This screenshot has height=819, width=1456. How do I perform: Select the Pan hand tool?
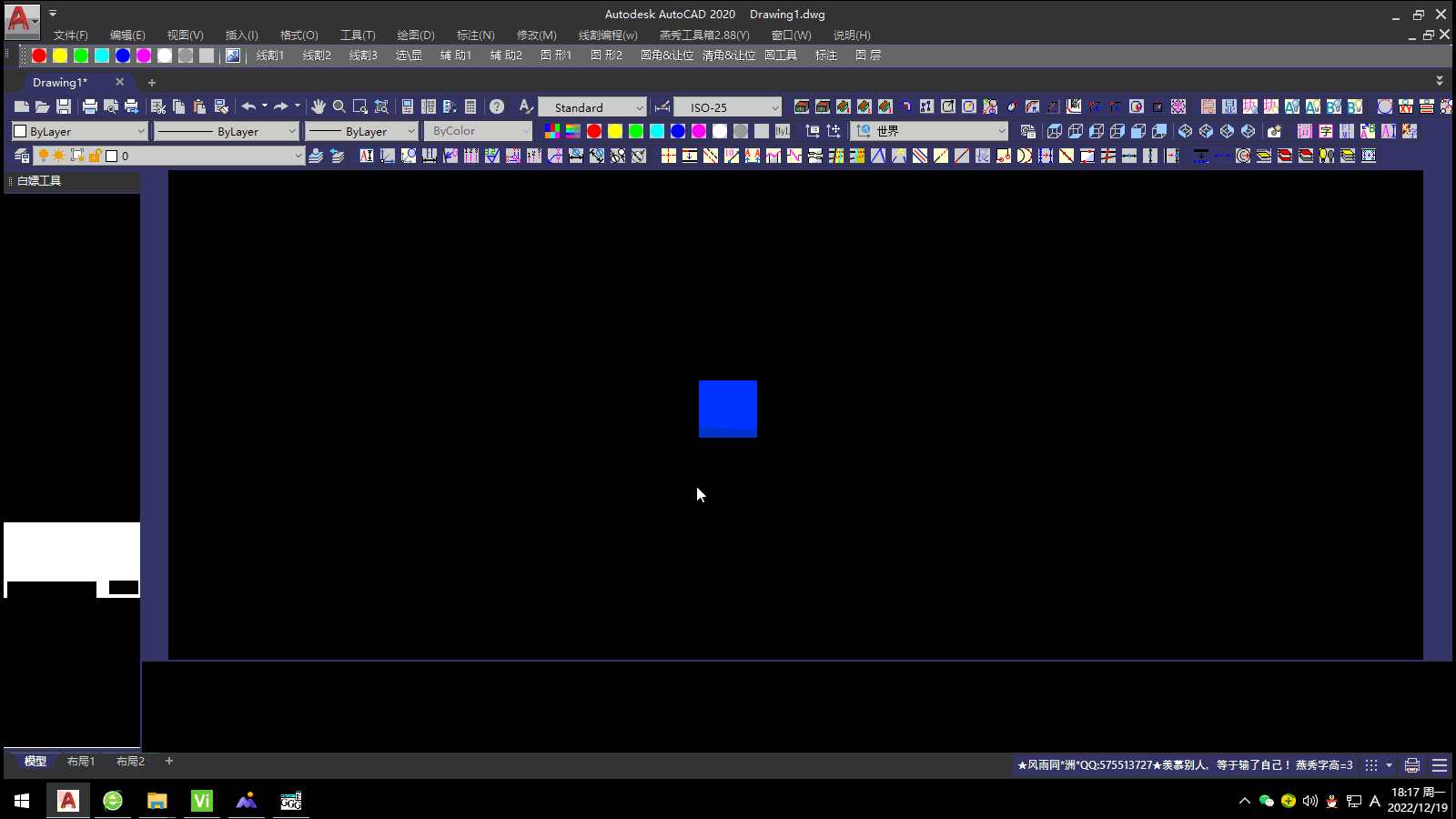click(x=318, y=106)
